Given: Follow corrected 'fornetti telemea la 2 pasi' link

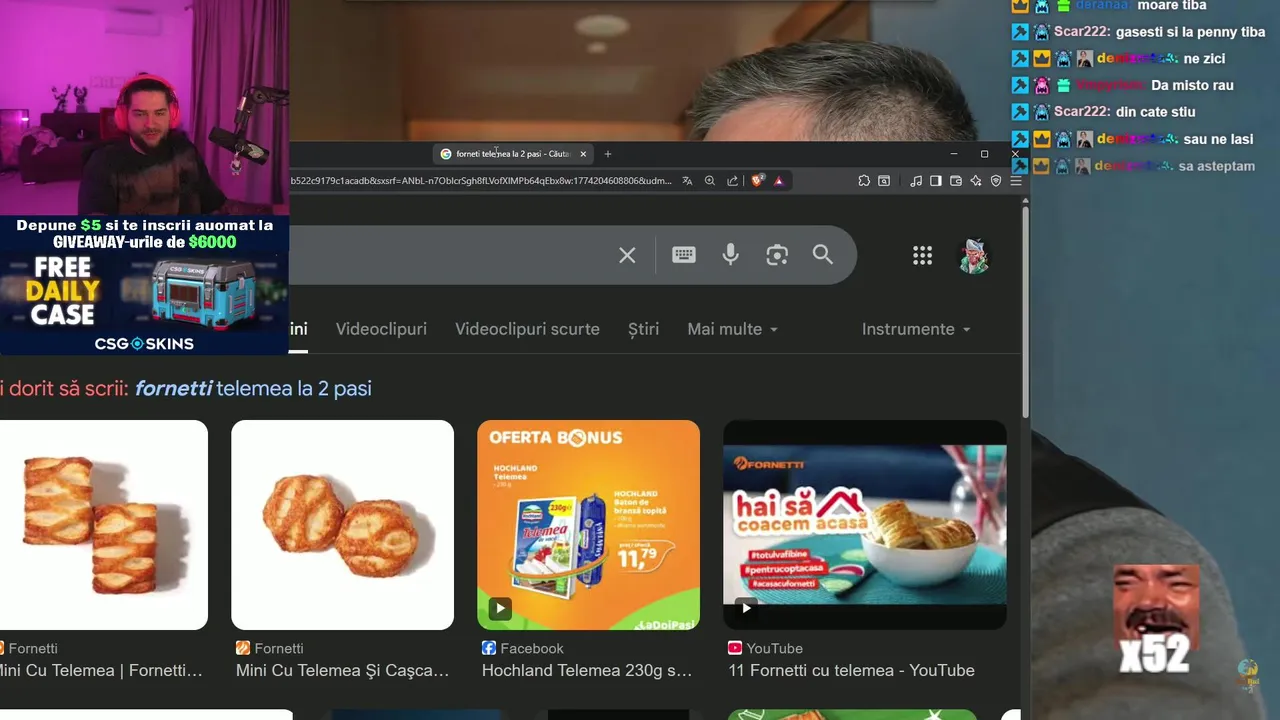Looking at the screenshot, I should pos(253,388).
